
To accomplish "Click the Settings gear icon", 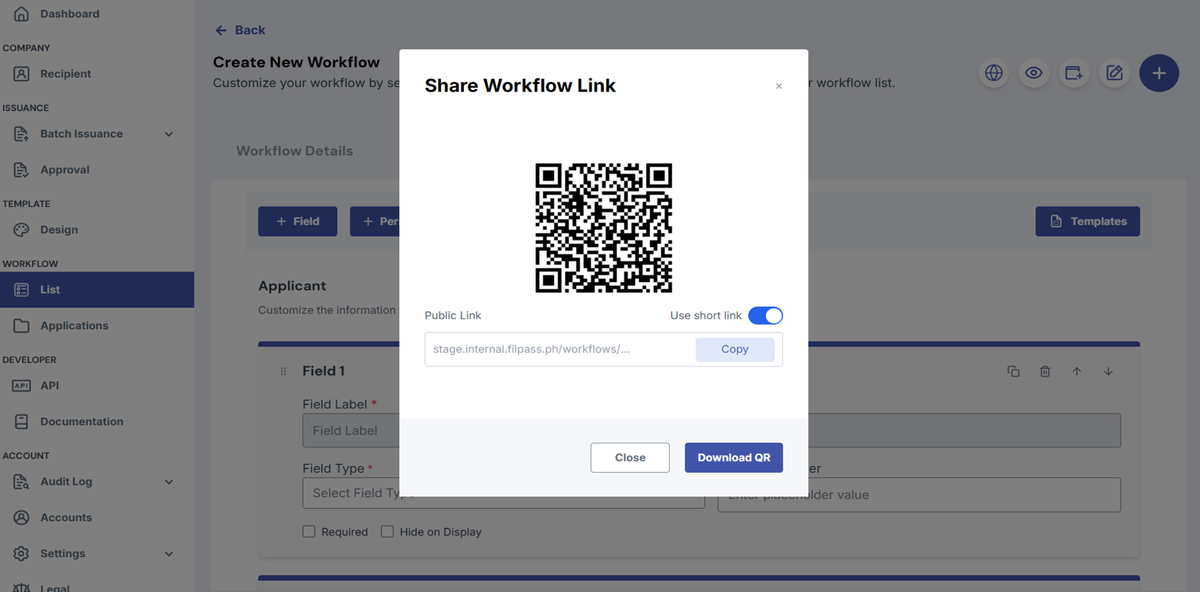I will pos(21,554).
